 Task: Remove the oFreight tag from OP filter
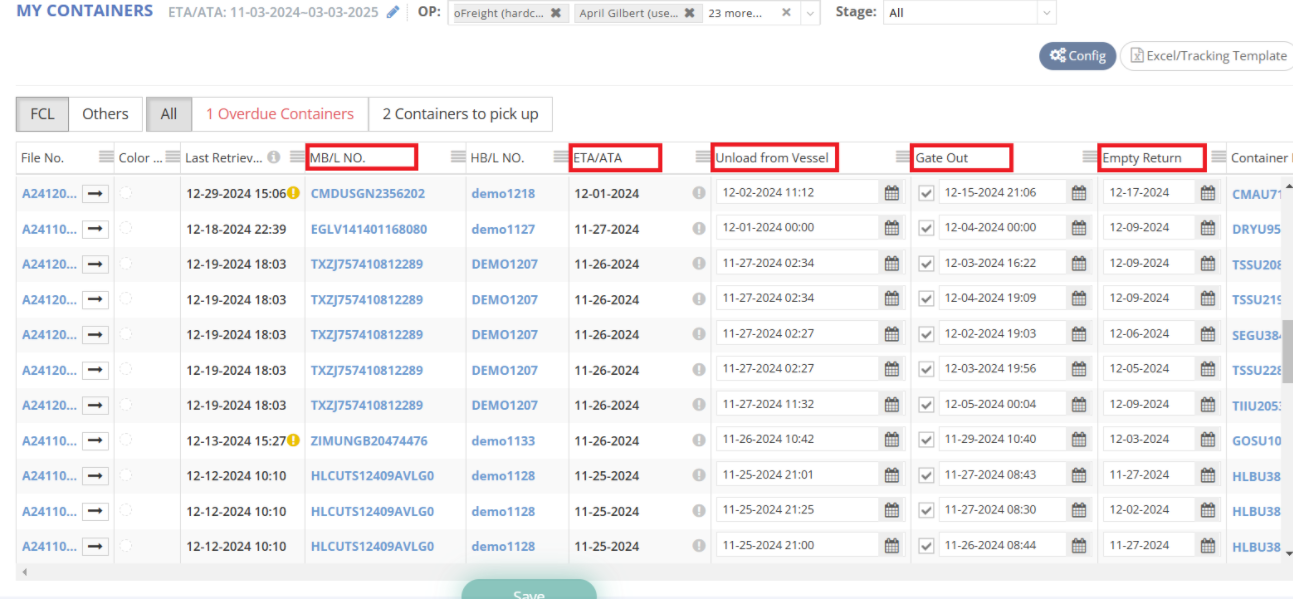click(556, 13)
